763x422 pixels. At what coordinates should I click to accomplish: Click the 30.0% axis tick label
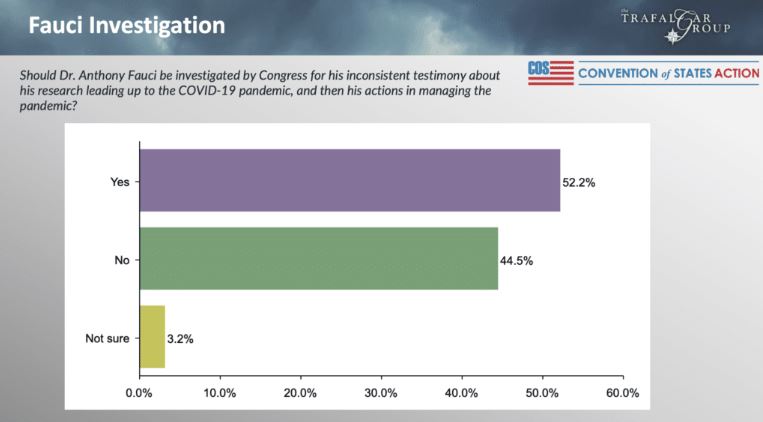coord(381,393)
